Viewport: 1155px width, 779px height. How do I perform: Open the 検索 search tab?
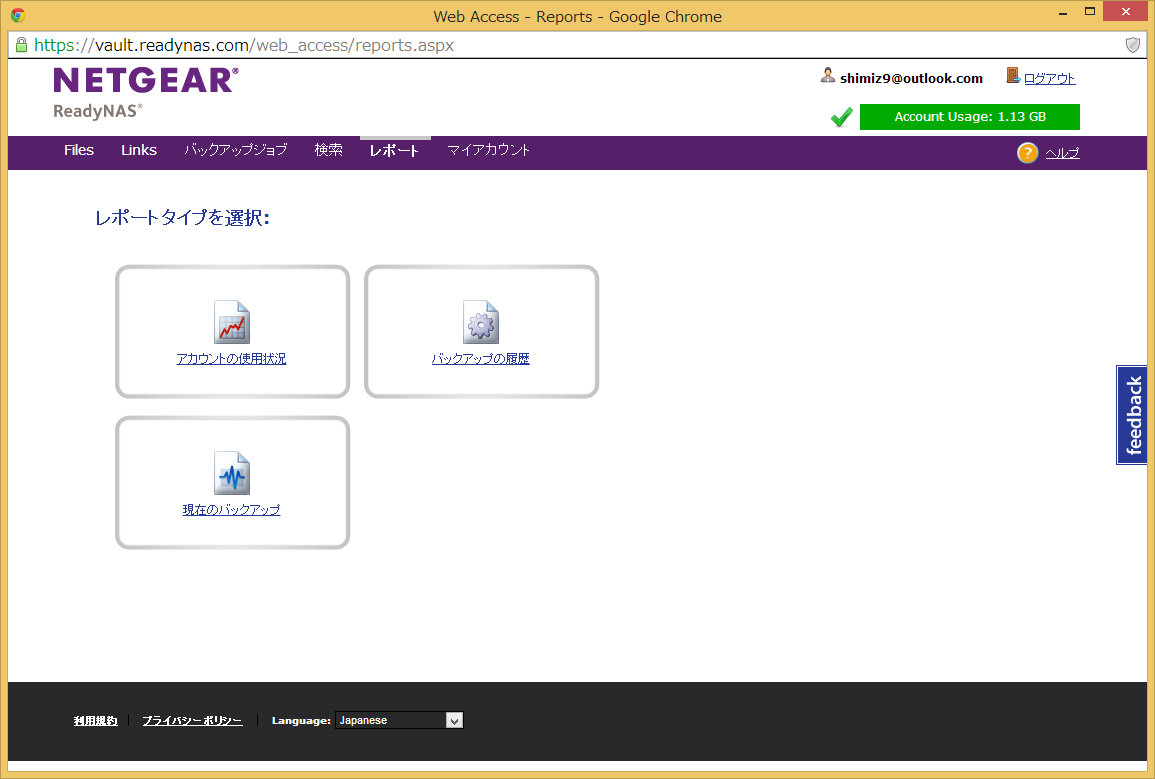[328, 150]
